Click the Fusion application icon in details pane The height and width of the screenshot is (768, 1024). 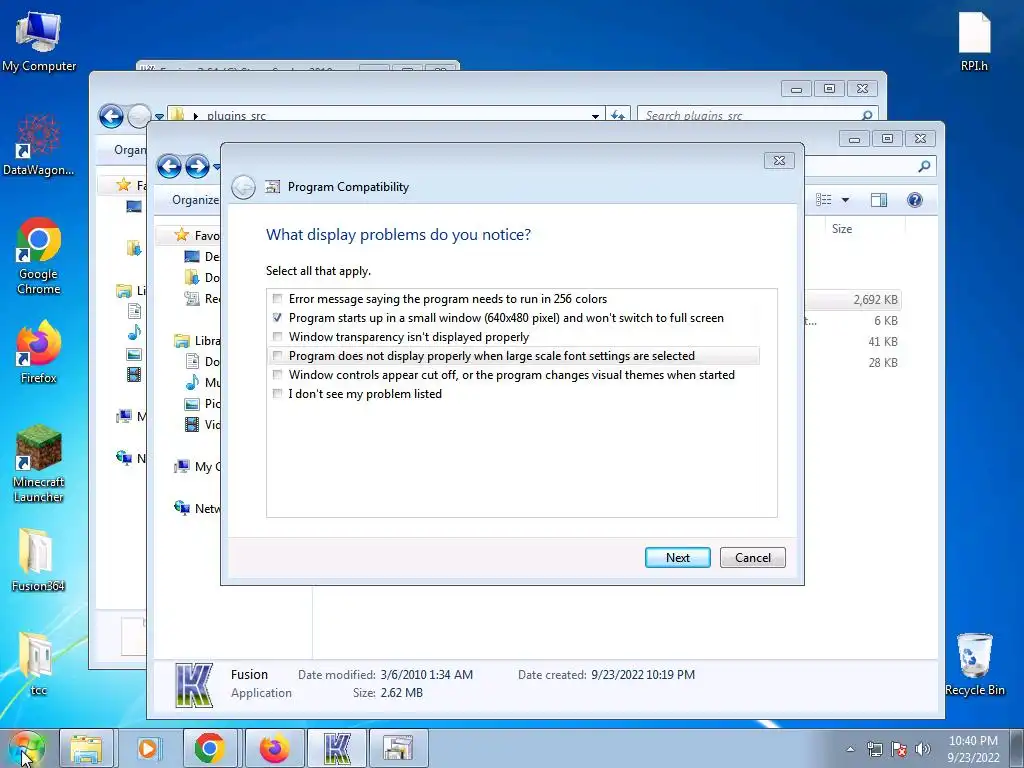pyautogui.click(x=194, y=685)
